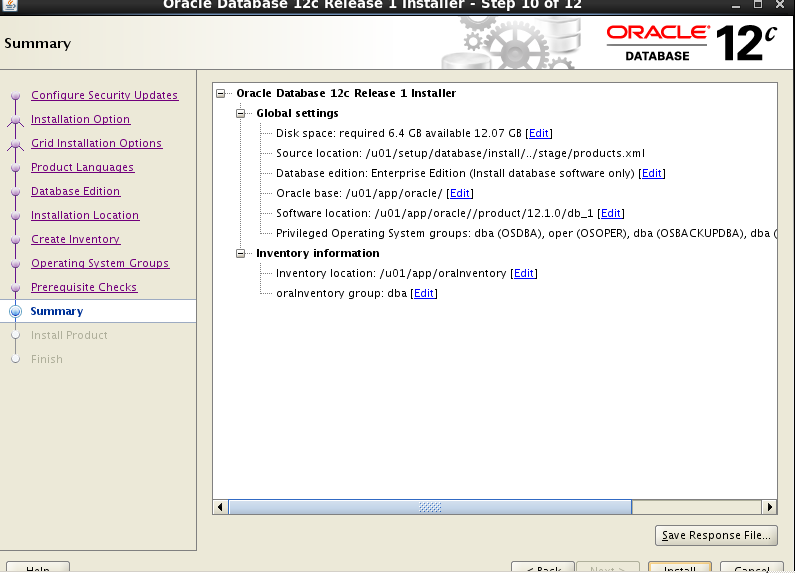Click the horizontal scrollbar thumb
Image resolution: width=795 pixels, height=573 pixels.
(430, 507)
